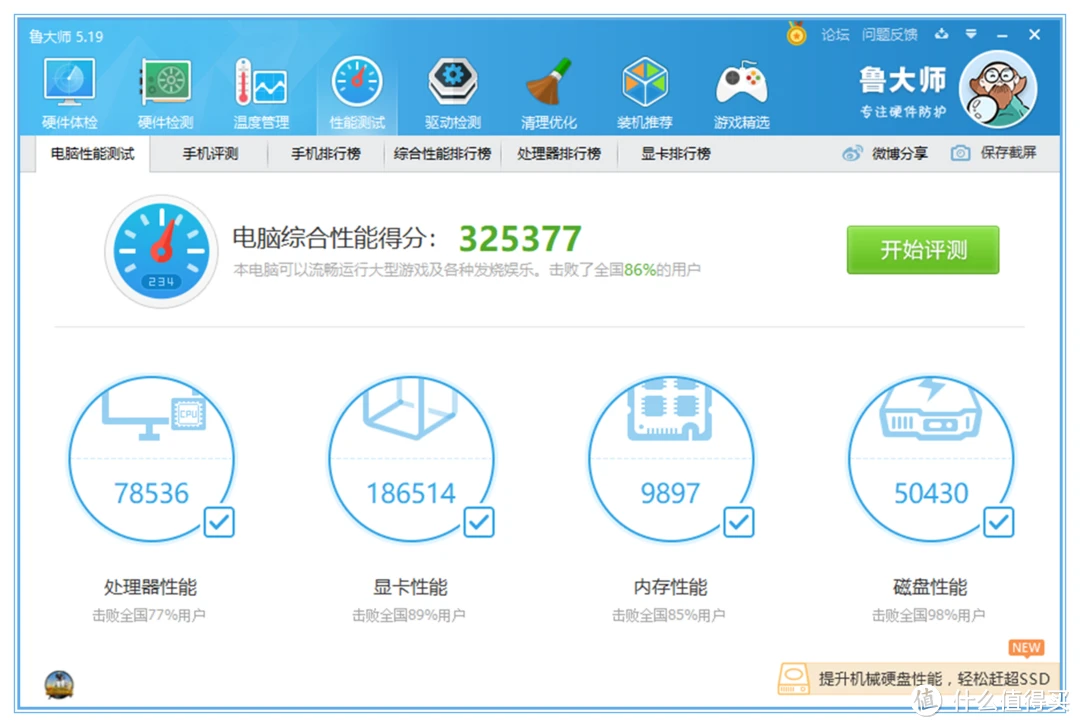Click the speedometer gauge score icon

pos(161,252)
